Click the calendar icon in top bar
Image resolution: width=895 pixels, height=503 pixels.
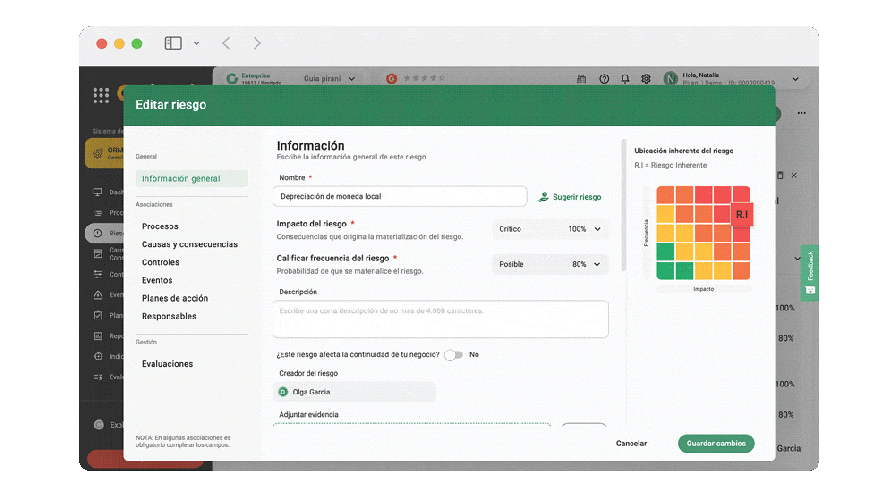[582, 79]
